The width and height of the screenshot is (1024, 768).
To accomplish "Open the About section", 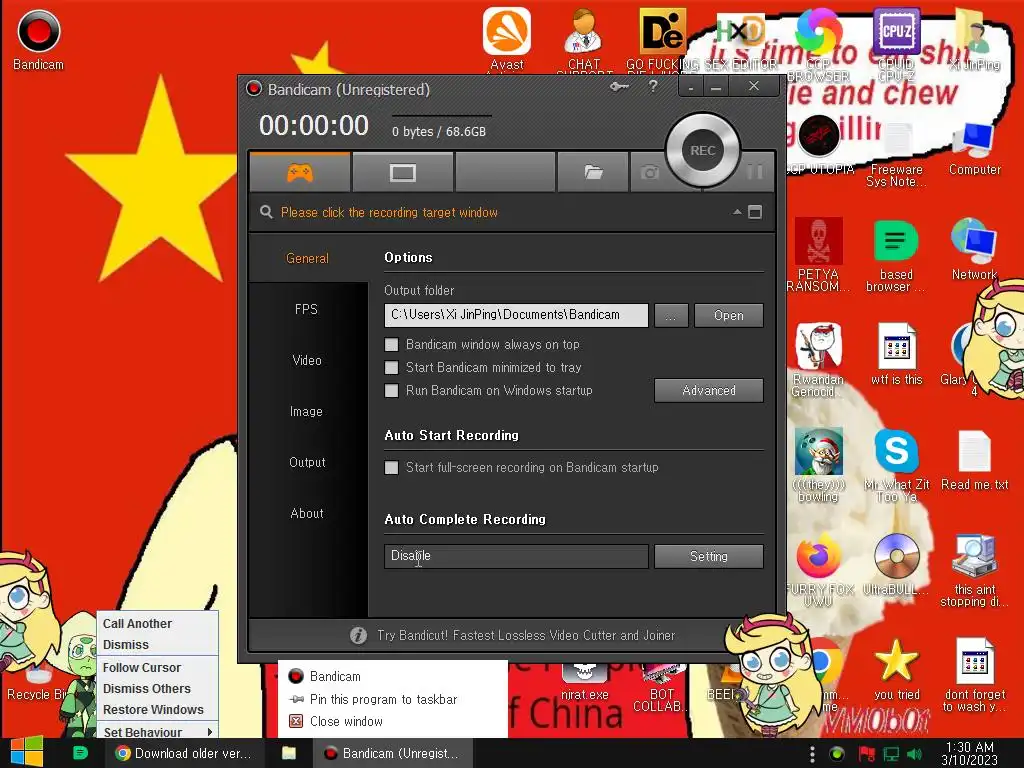I will (307, 513).
